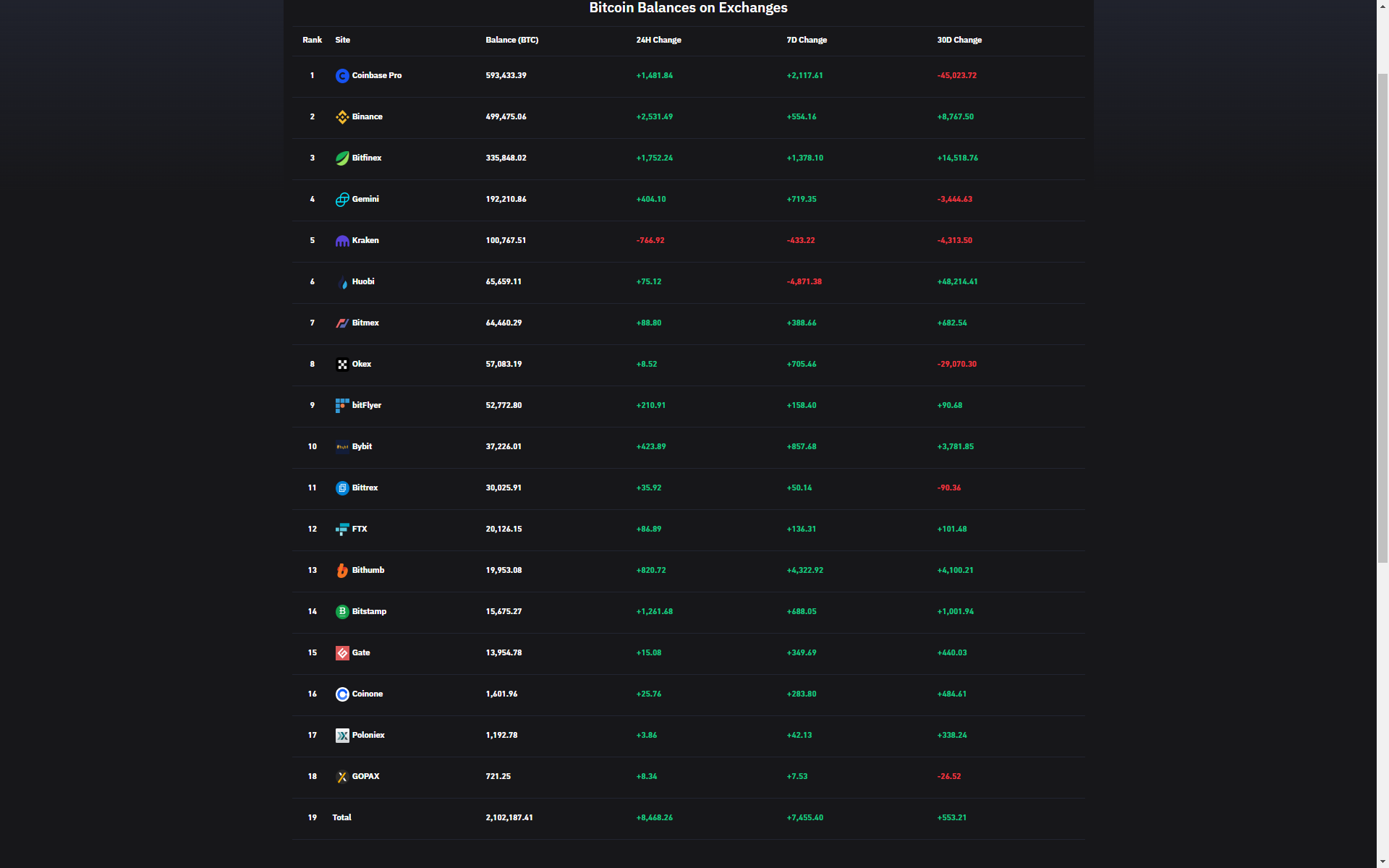Viewport: 1389px width, 868px height.
Task: Sort by 24H Change column header
Action: click(658, 40)
